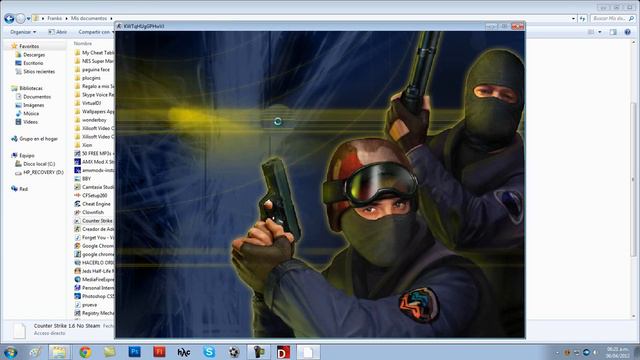This screenshot has height=360, width=640.
Task: Open the address bar history dropdown
Action: 573,18
